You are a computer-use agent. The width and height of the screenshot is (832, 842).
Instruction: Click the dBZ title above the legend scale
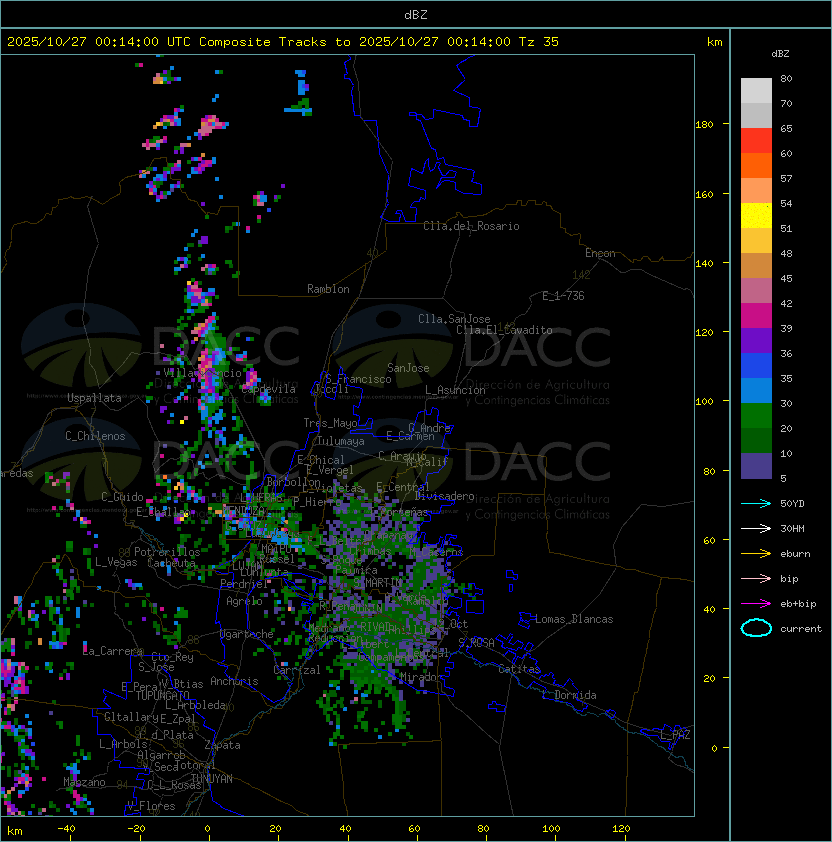[780, 54]
